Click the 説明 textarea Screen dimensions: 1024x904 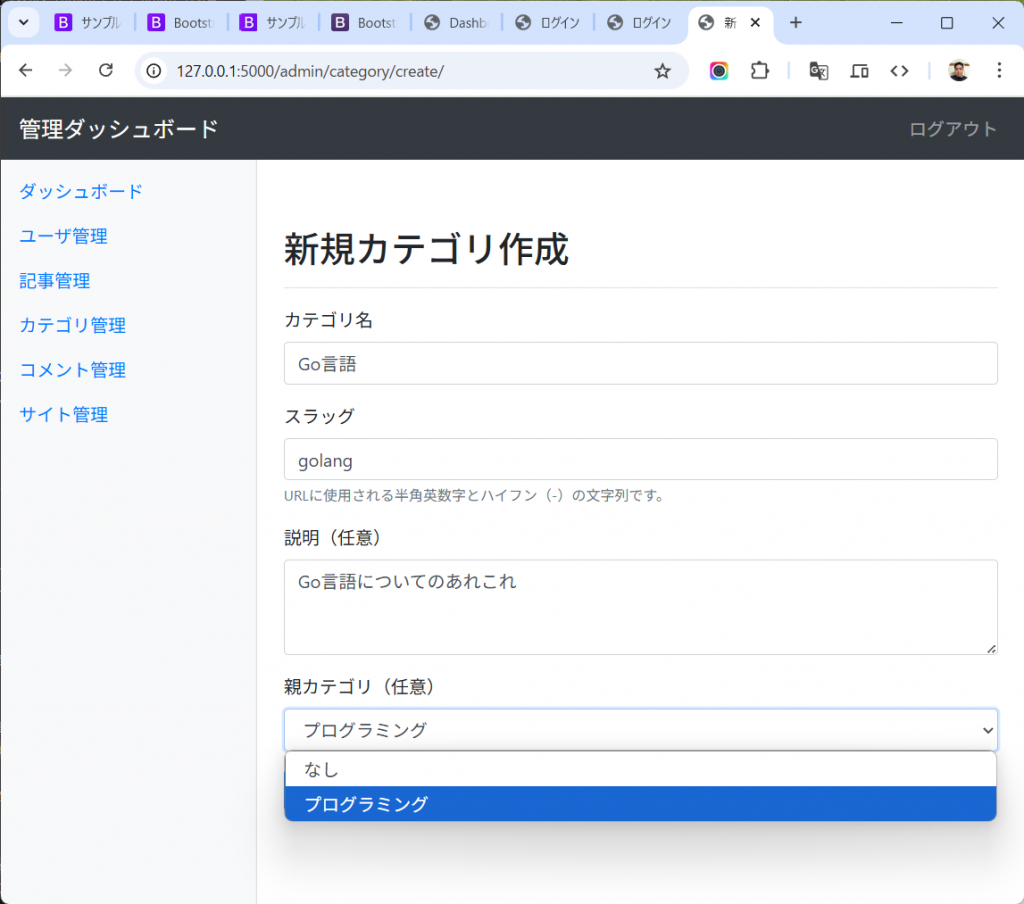tap(641, 607)
